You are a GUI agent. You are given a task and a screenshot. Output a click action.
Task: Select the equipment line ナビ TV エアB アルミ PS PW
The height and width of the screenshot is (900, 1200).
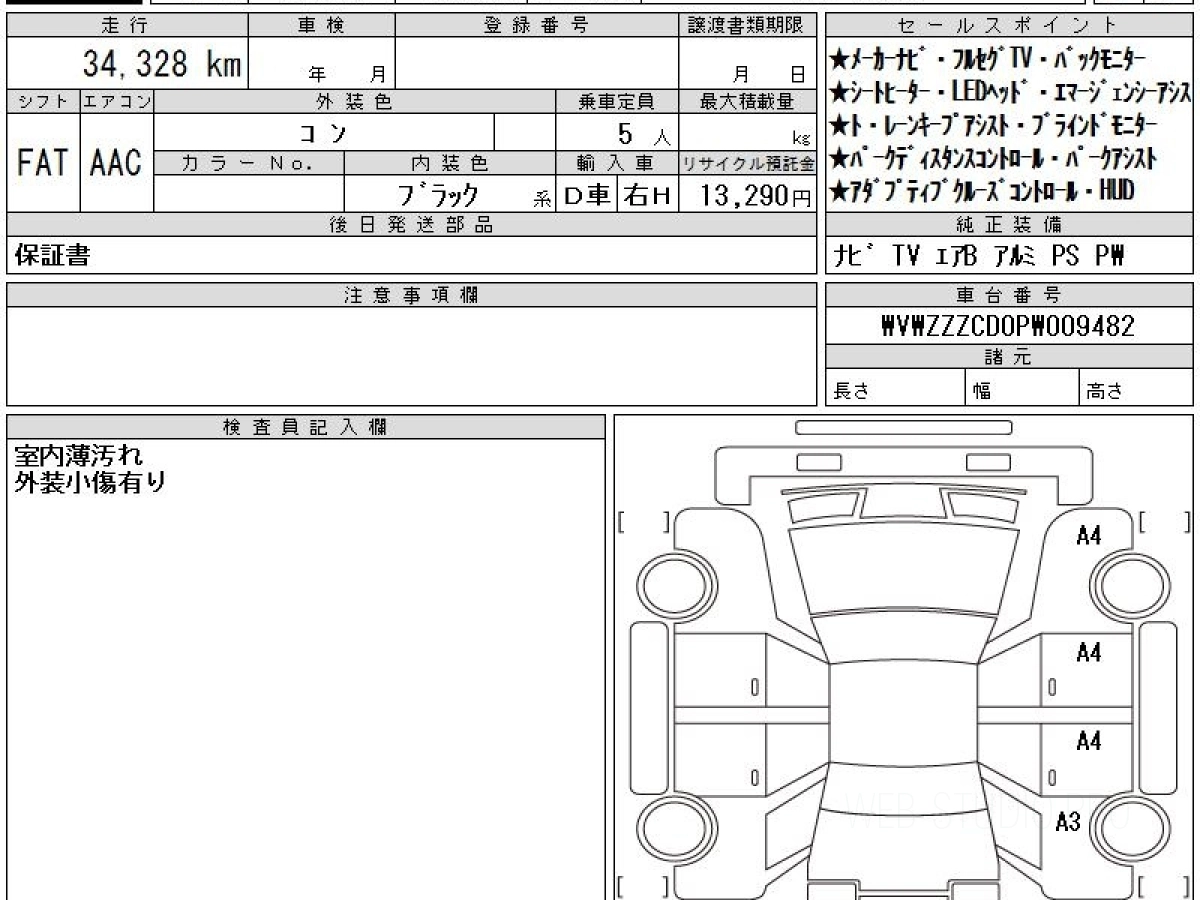[x=979, y=257]
